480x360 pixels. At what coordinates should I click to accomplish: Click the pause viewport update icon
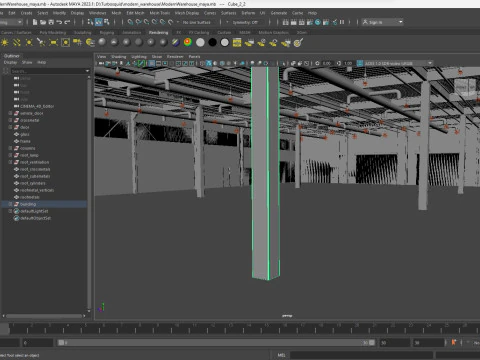[x=342, y=22]
